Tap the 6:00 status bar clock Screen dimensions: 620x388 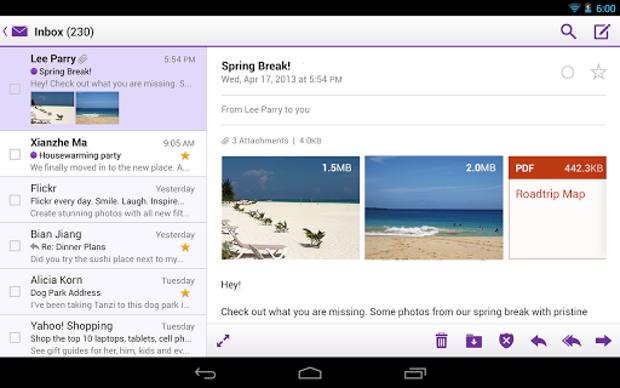pos(606,8)
